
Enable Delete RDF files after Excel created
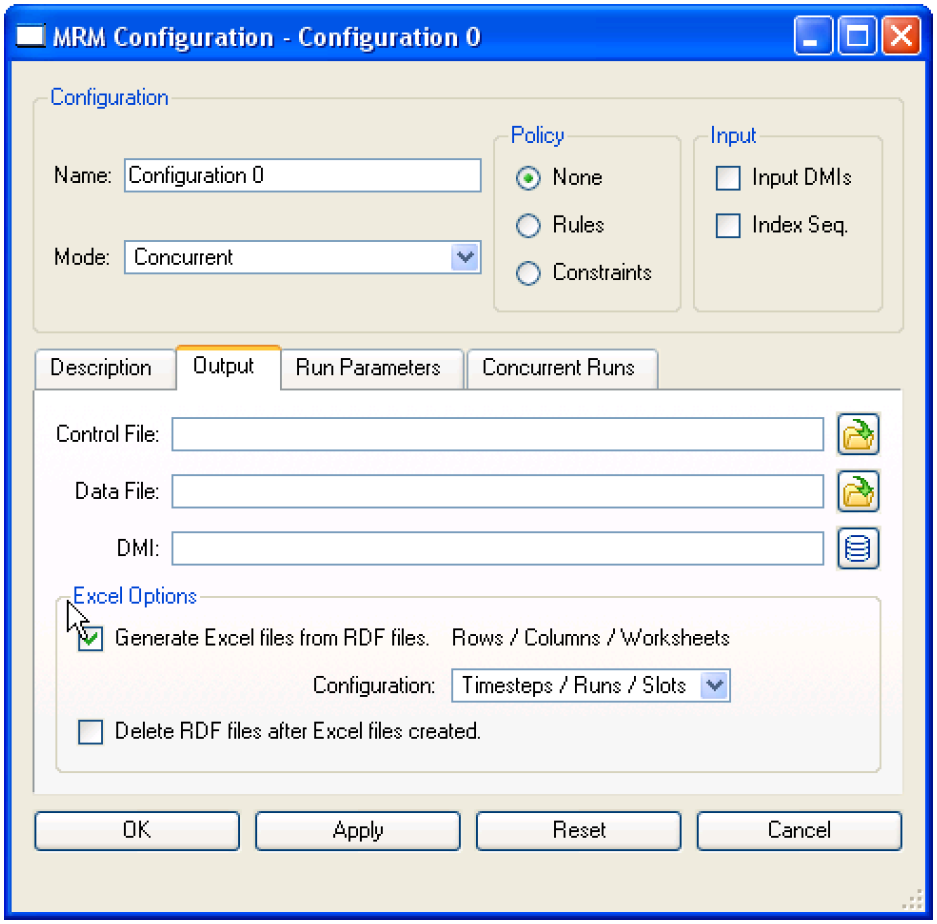[91, 732]
